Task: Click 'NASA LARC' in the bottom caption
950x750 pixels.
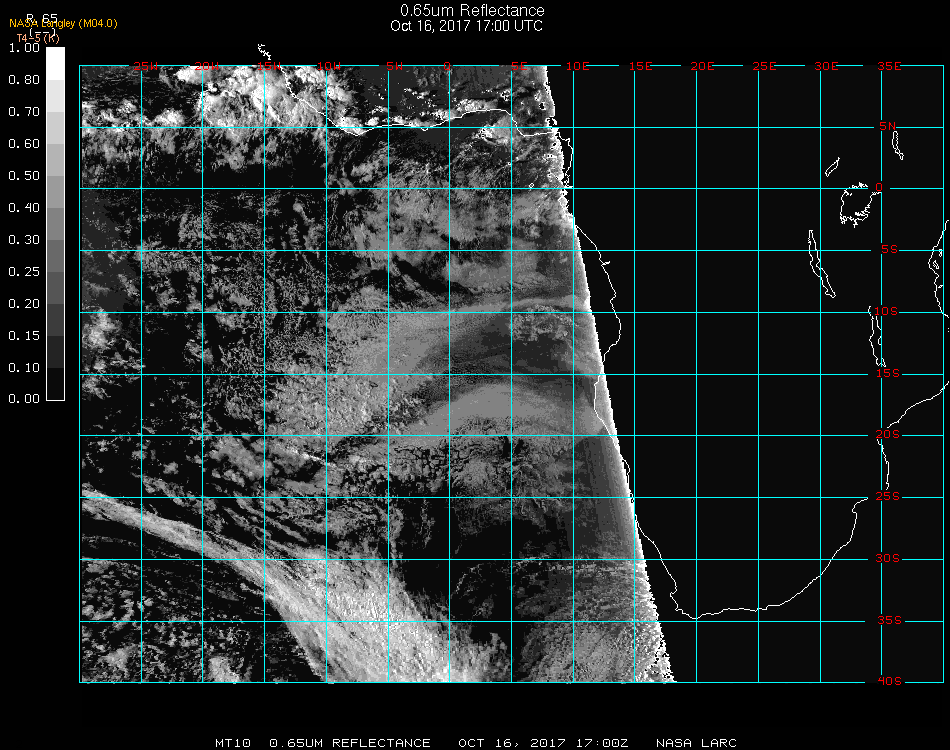Action: 696,743
